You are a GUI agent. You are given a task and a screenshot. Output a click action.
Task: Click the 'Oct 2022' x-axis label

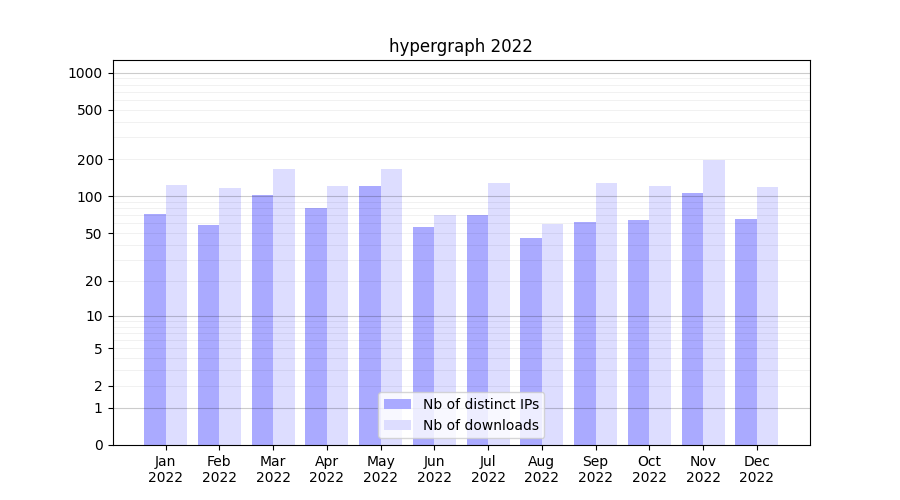[x=649, y=469]
